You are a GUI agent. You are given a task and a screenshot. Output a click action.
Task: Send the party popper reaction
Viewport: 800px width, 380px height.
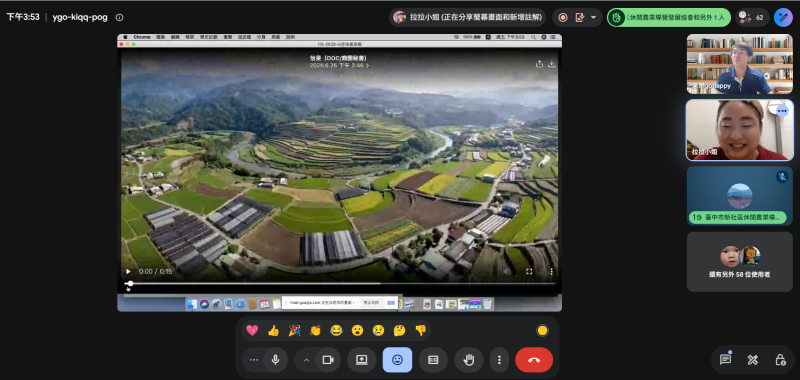point(294,331)
